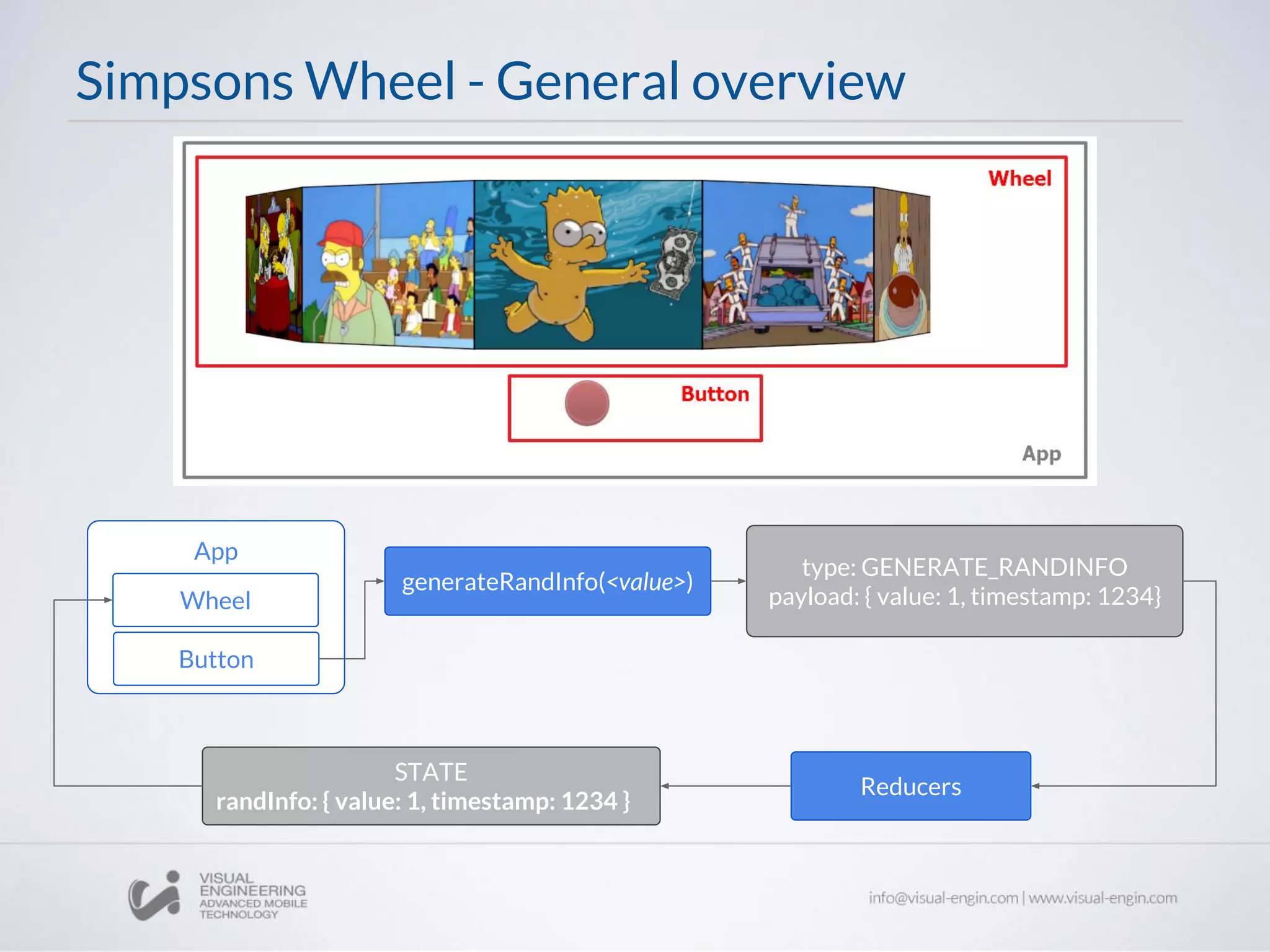The width and height of the screenshot is (1270, 952).
Task: Click the 'type: GENERATE_RANDINFO' text line
Action: (x=964, y=566)
